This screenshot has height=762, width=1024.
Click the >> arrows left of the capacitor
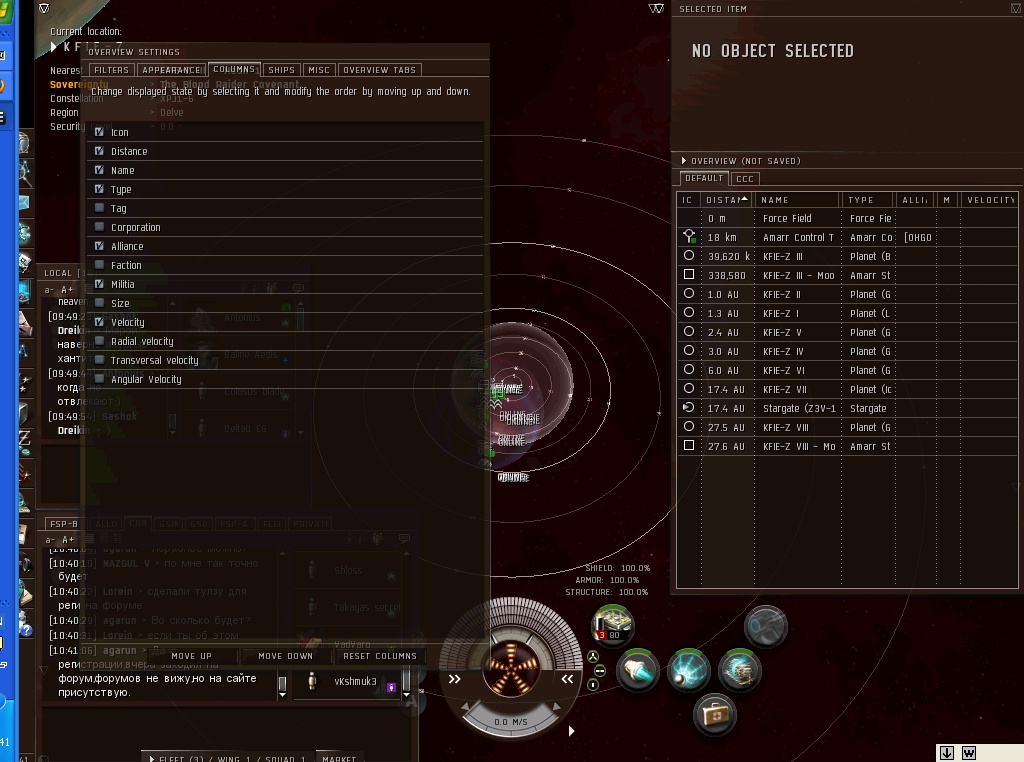455,679
